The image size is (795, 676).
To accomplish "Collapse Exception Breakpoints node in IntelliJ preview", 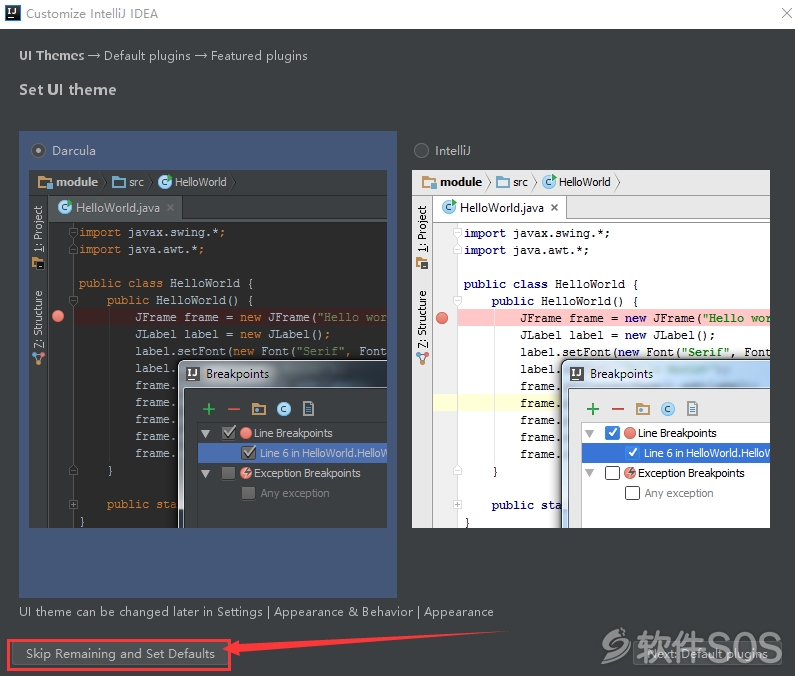I will (589, 474).
